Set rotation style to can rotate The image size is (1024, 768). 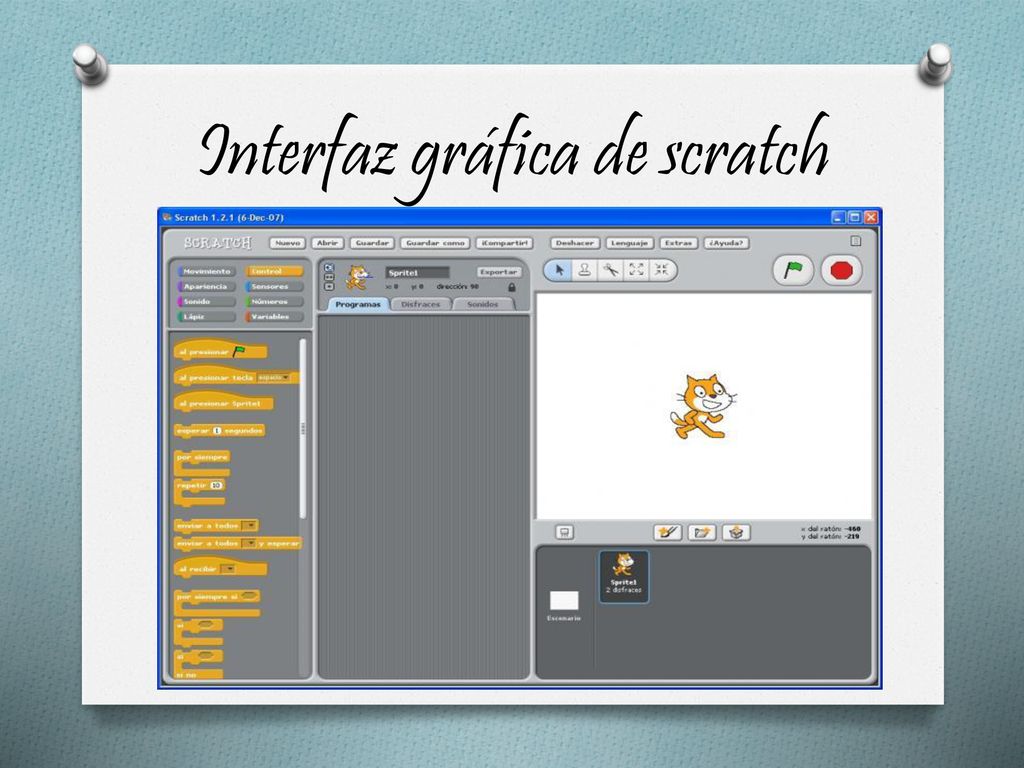tap(329, 268)
